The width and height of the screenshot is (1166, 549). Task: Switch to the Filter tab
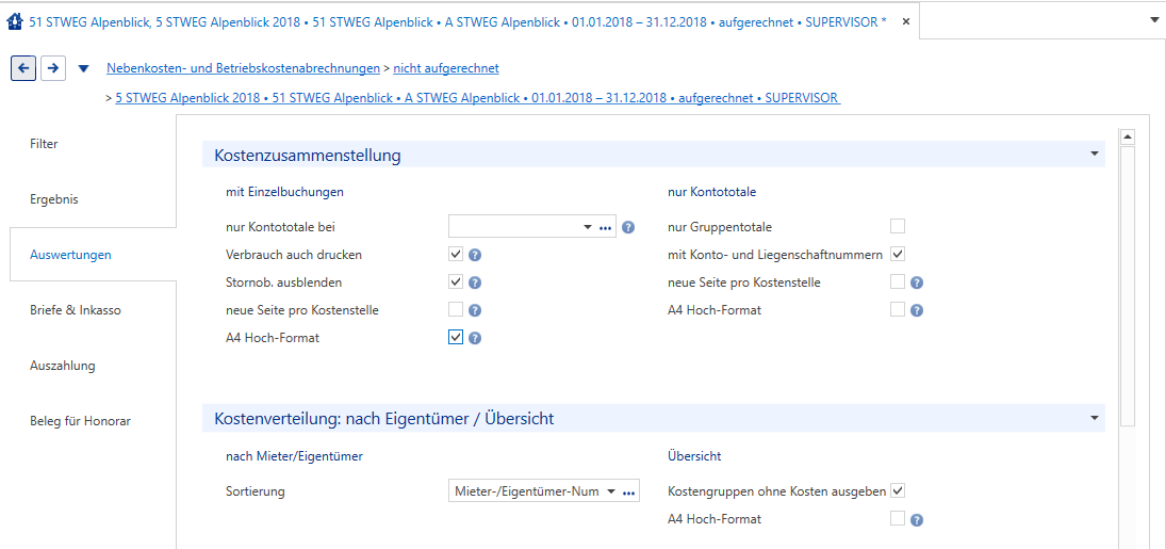point(44,144)
